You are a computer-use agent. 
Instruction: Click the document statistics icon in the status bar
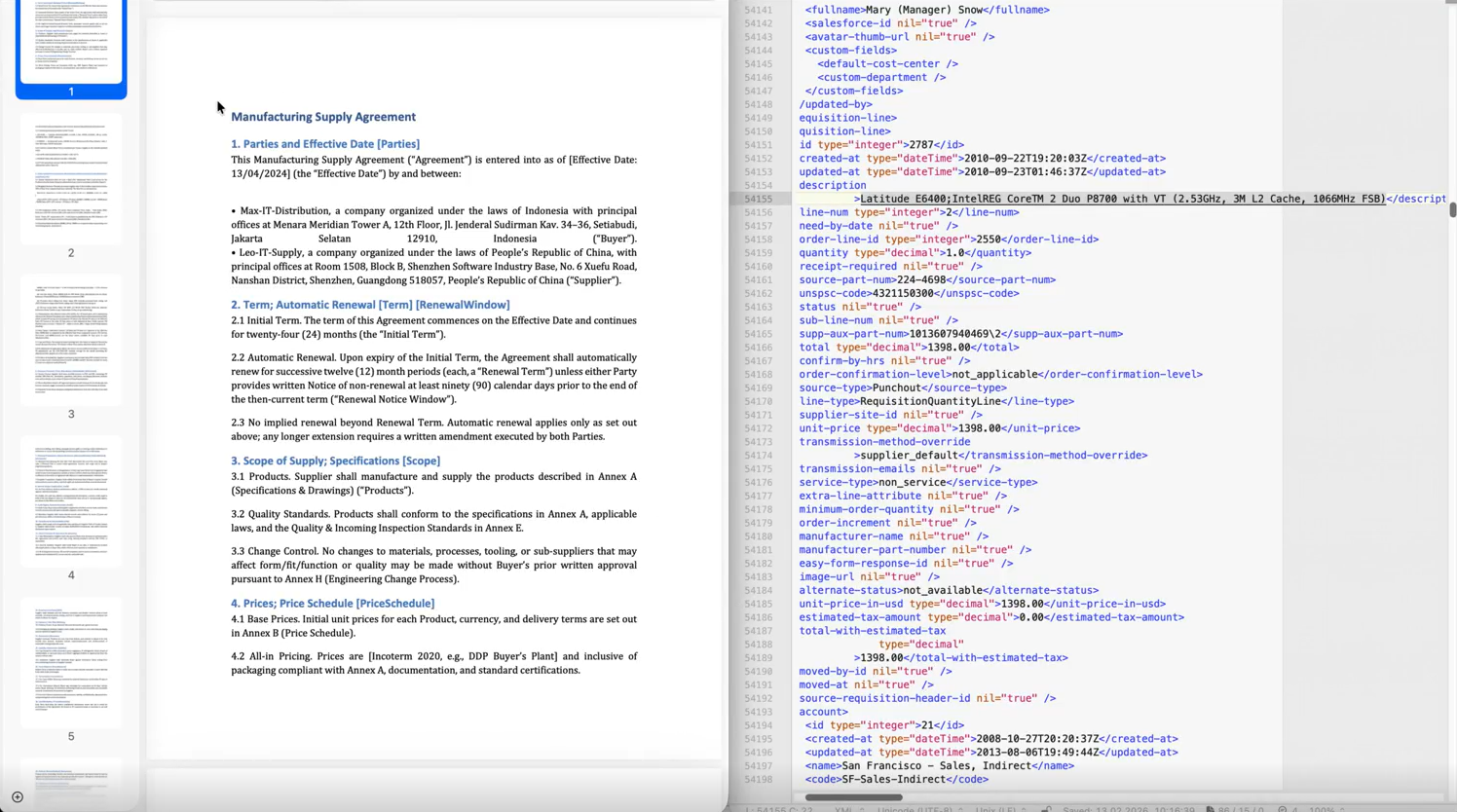[x=1210, y=809]
